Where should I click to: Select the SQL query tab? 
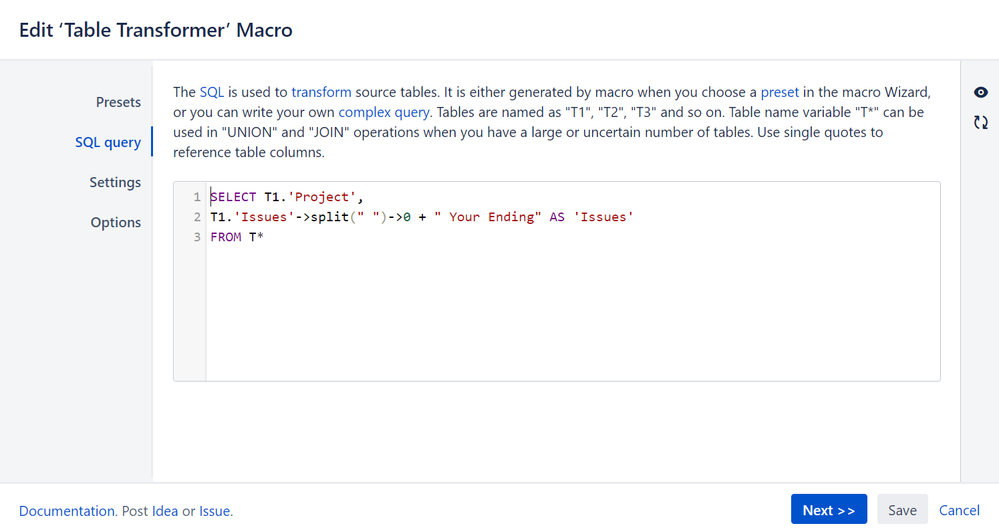click(108, 142)
